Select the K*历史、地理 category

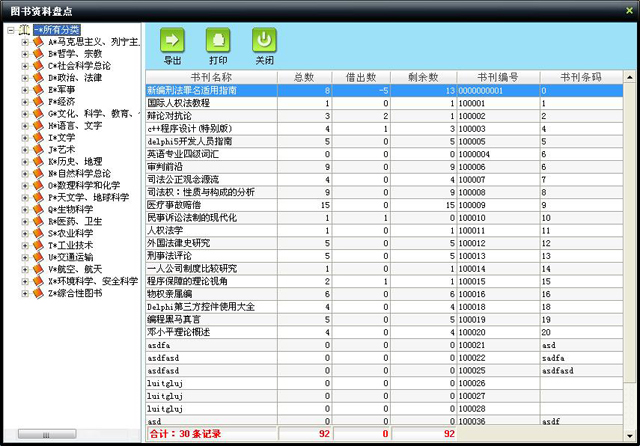tap(74, 161)
